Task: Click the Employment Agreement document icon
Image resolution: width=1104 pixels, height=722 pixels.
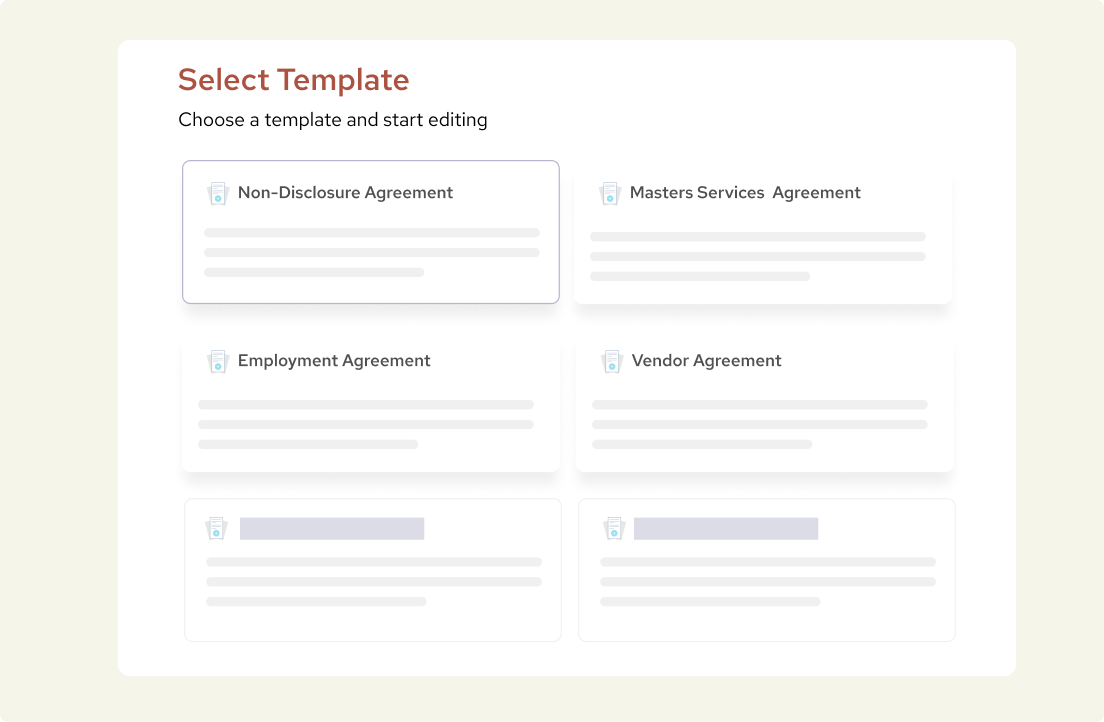Action: tap(218, 361)
